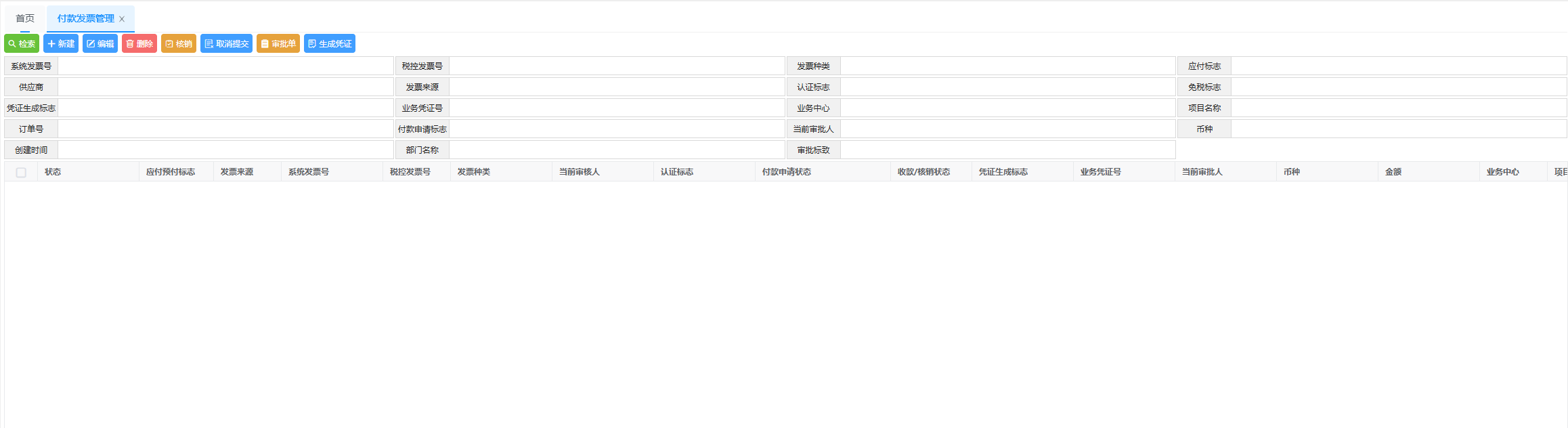Viewport: 1568px width, 428px height.
Task: Switch to the 首页 tab
Action: (x=25, y=19)
